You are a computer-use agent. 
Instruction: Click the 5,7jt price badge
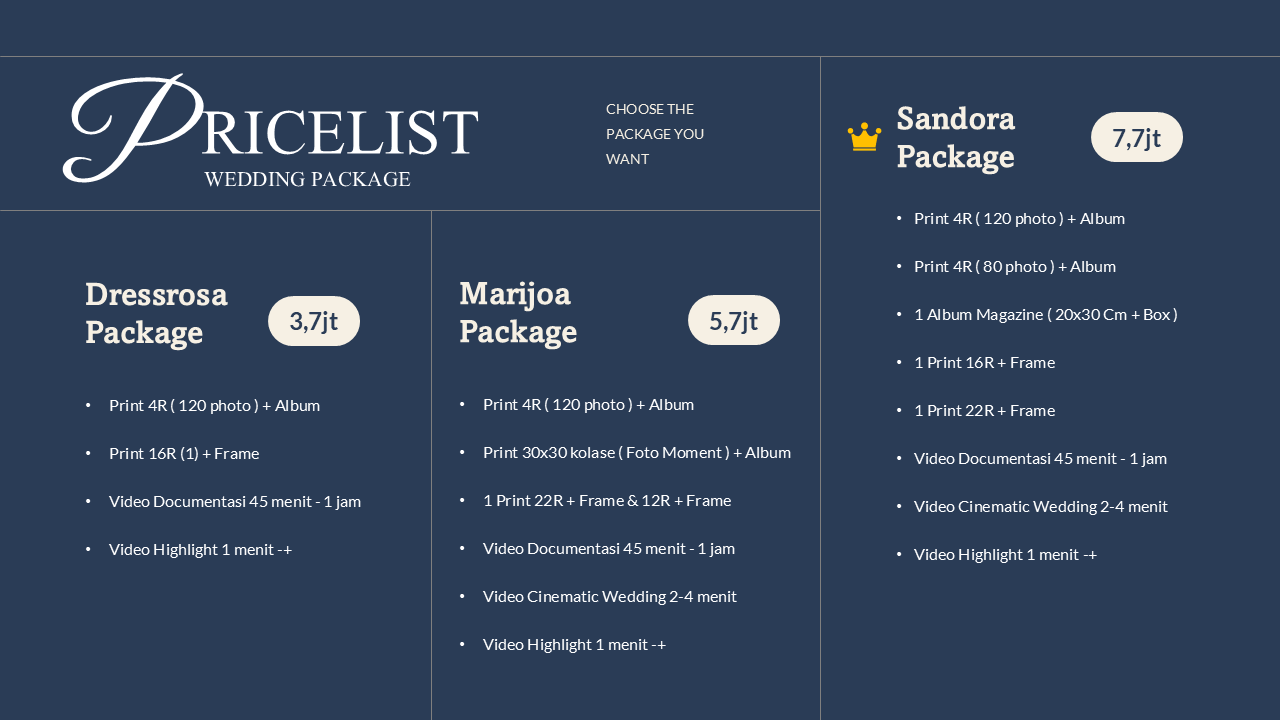[x=734, y=321]
